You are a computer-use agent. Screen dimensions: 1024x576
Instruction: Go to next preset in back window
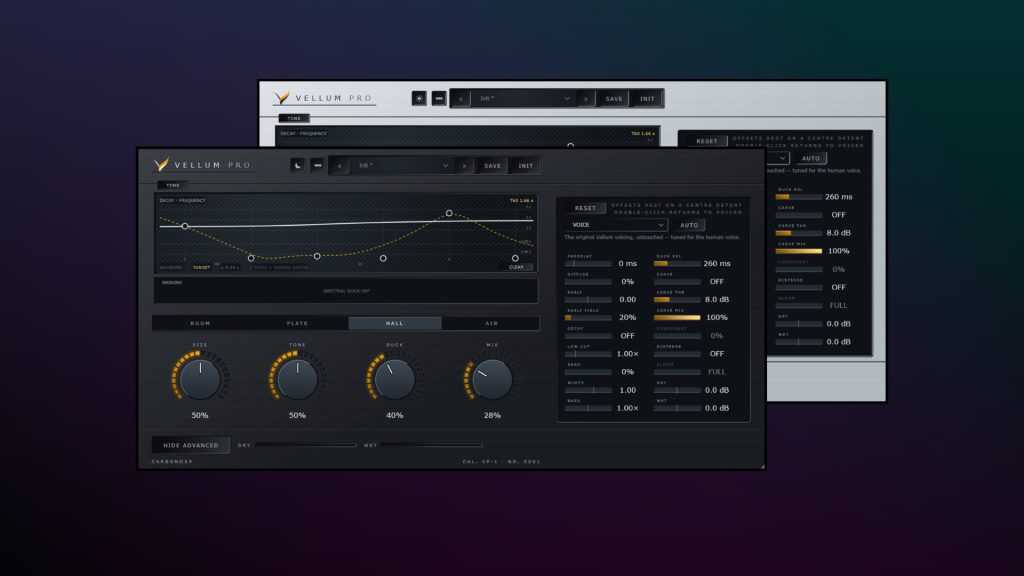click(586, 99)
